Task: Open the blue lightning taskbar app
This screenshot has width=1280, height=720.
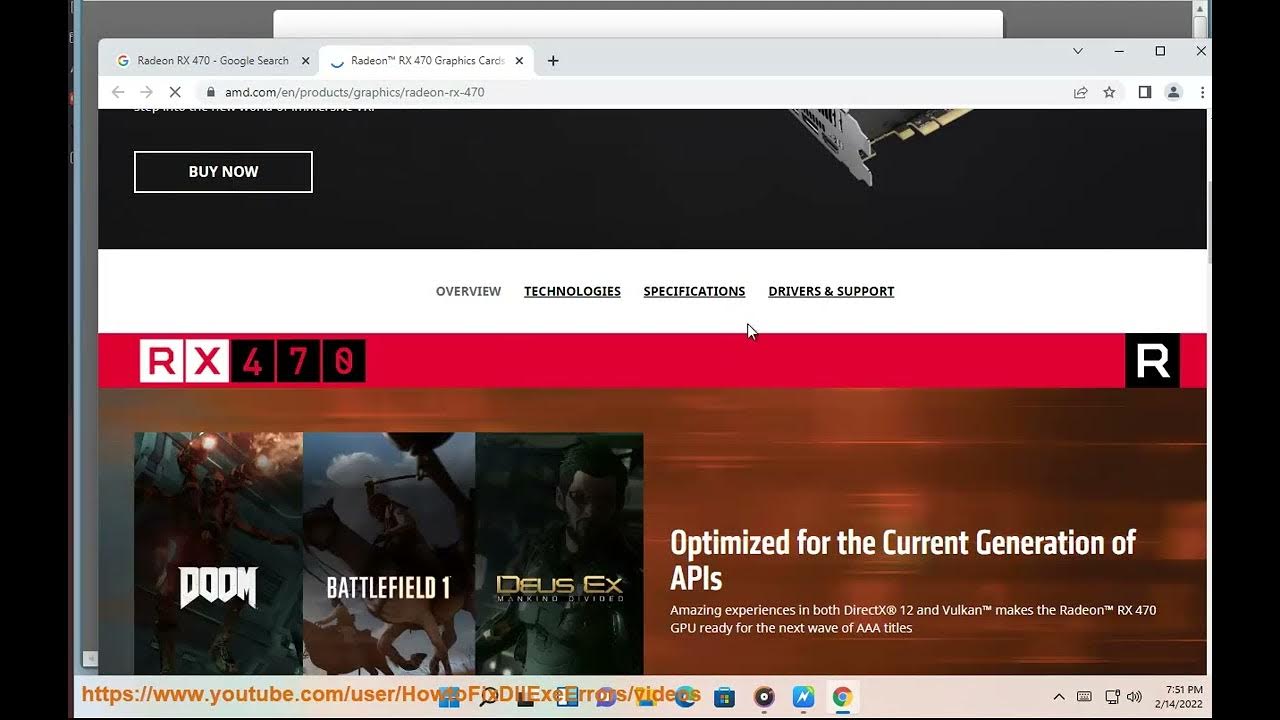Action: coord(803,697)
